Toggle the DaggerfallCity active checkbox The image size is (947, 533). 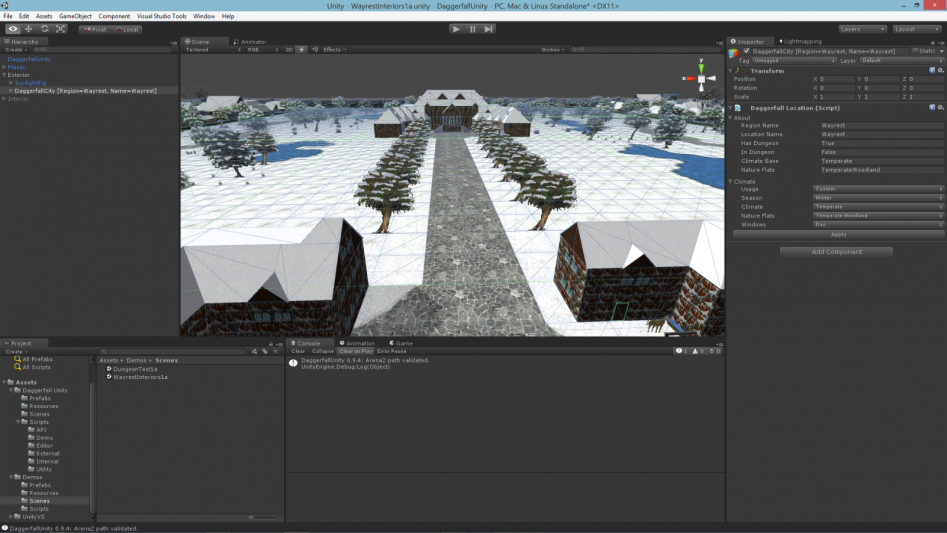[x=746, y=51]
